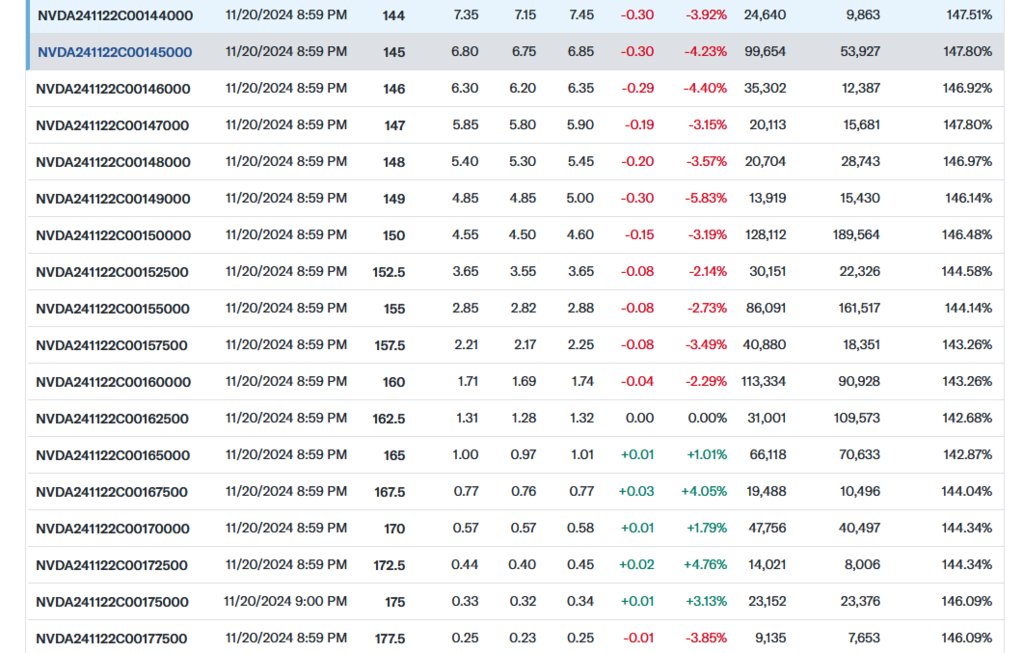The image size is (1023, 653).
Task: Select the NVDA241122C00160000 contract name
Action: click(113, 382)
